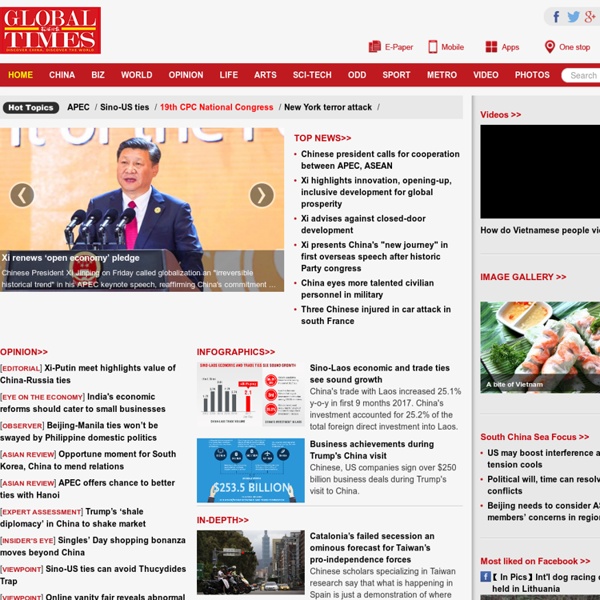Open the METRO section
Image resolution: width=600 pixels, height=600 pixels.
click(x=442, y=75)
